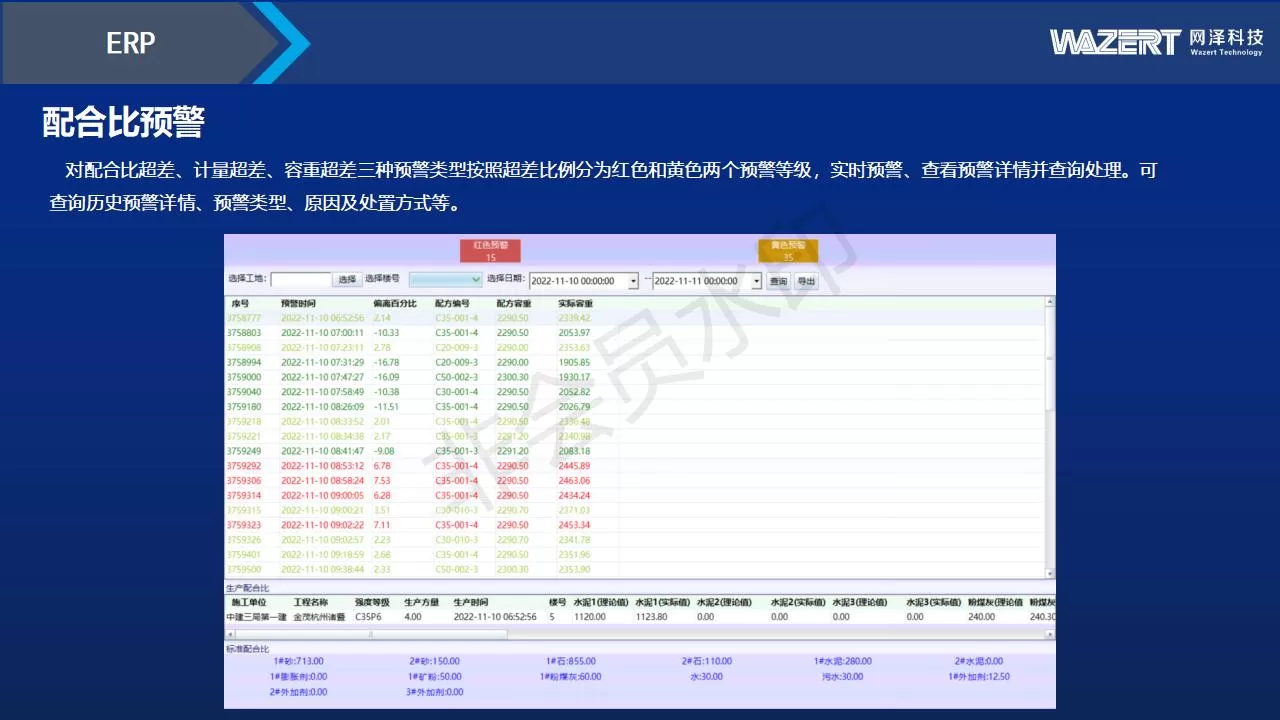Viewport: 1280px width, 720px height.
Task: Click the actual density value 2463.06
Action: pyautogui.click(x=574, y=481)
